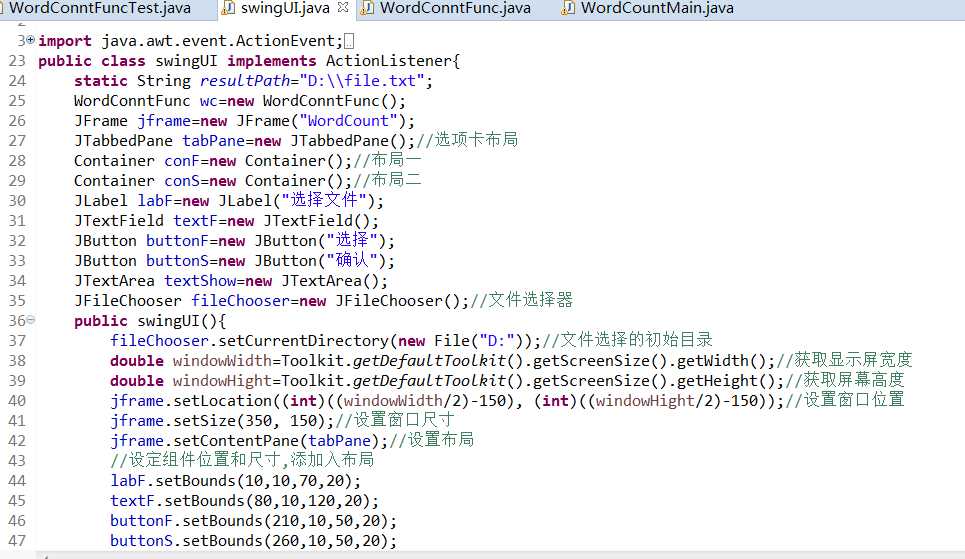Click the textF field declaration on line 31

pyautogui.click(x=195, y=221)
